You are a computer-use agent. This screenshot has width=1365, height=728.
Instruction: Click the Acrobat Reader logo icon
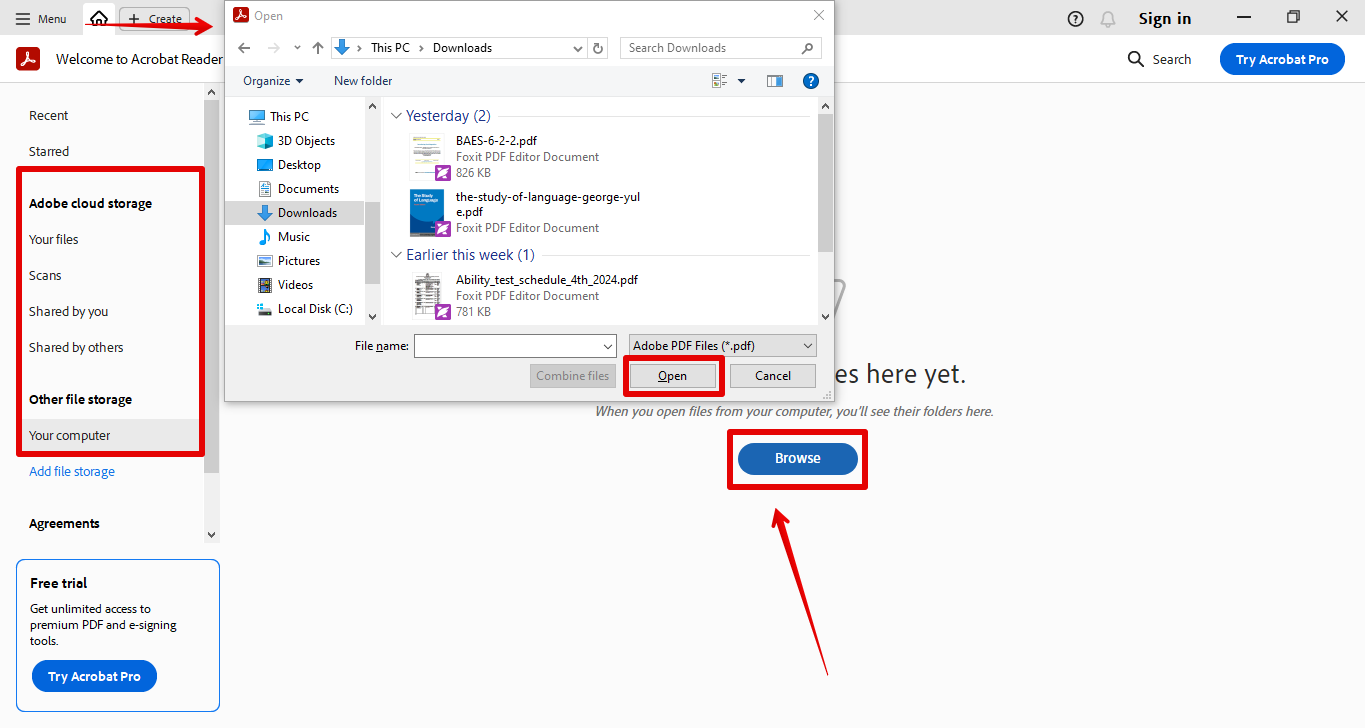pos(28,59)
